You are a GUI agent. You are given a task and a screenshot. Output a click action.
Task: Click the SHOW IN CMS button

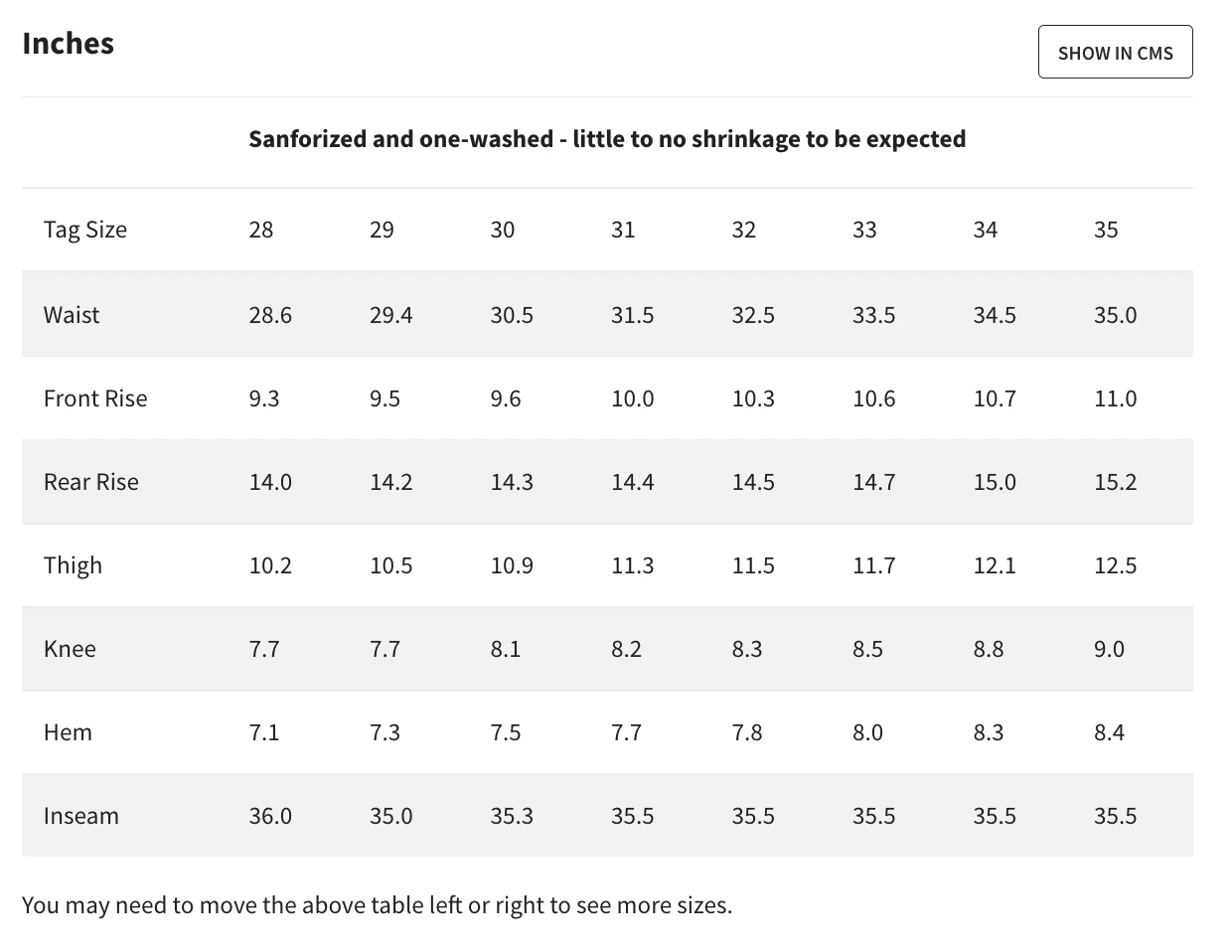tap(1115, 53)
